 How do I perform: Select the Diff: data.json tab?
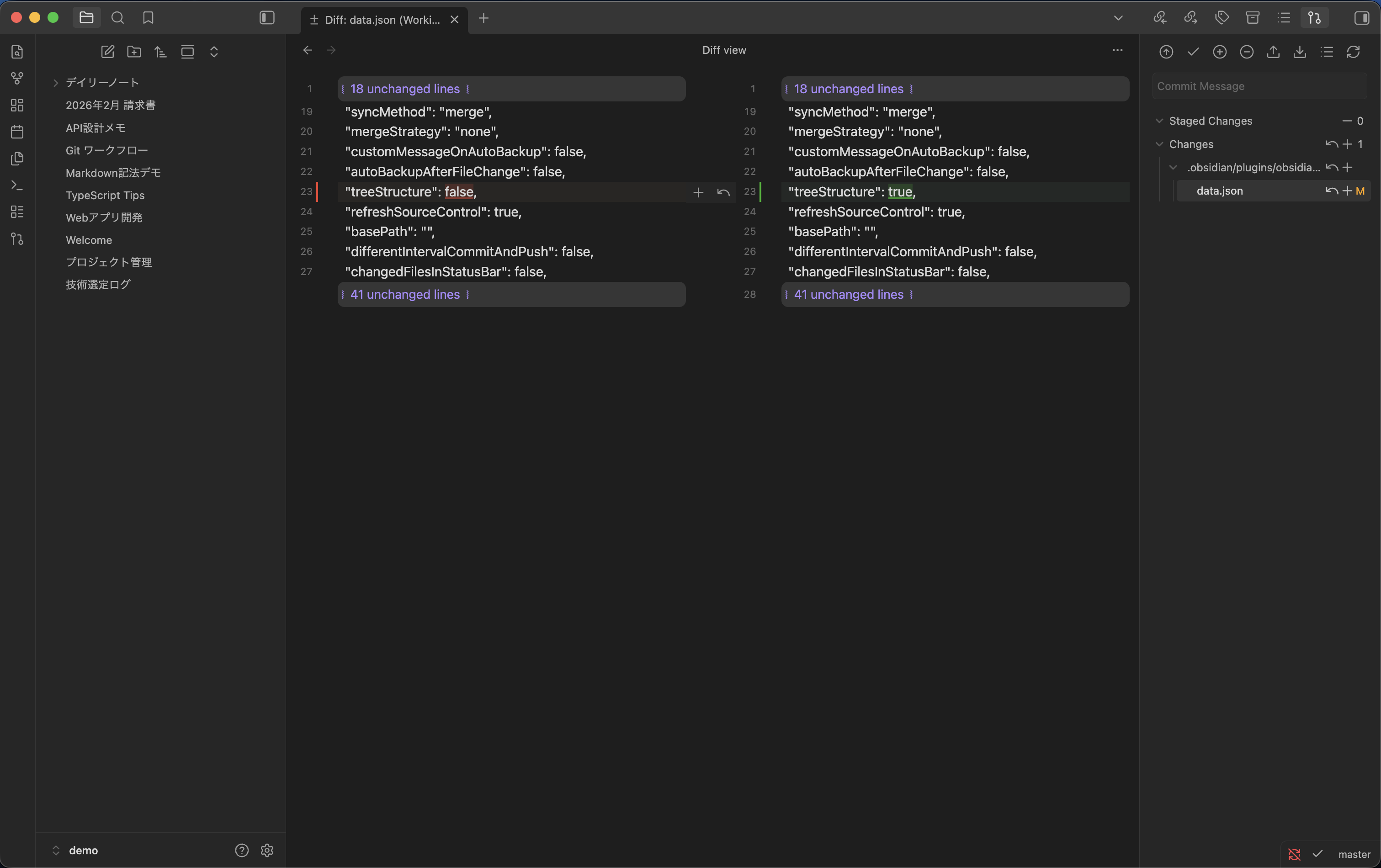(382, 20)
